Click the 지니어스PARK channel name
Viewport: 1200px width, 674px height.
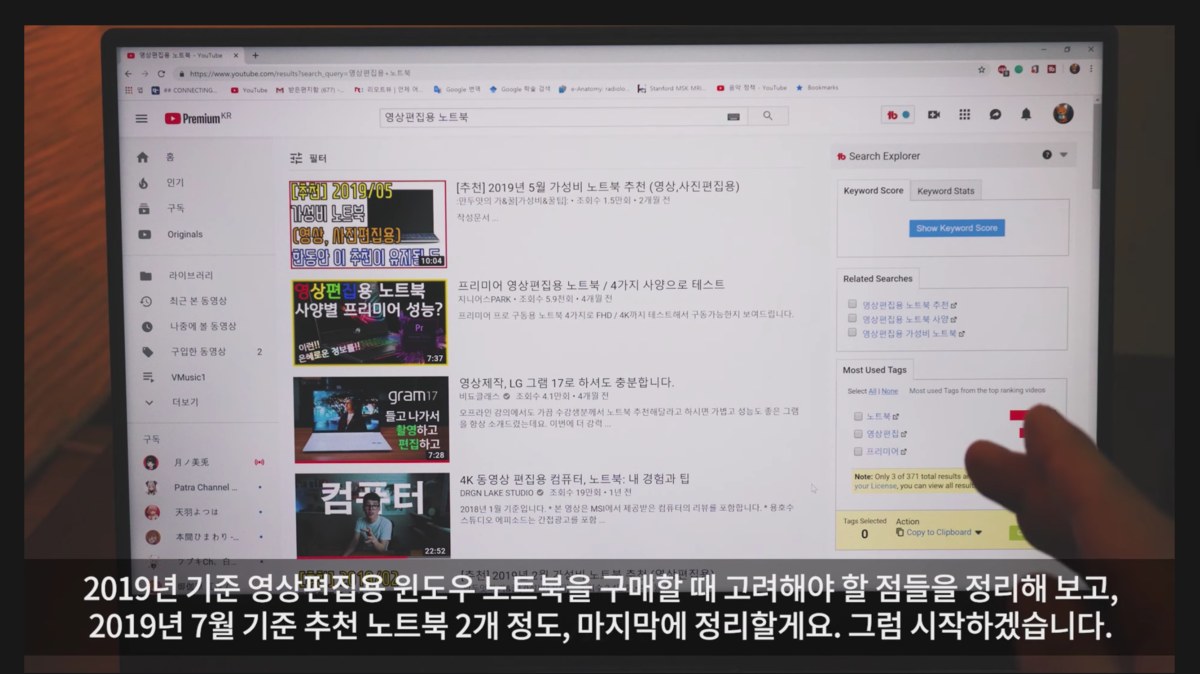[485, 299]
